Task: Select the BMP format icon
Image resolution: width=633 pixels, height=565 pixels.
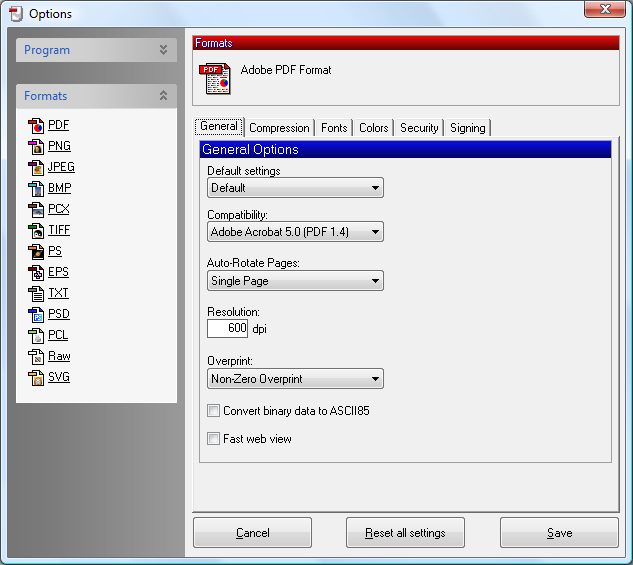Action: click(x=37, y=189)
